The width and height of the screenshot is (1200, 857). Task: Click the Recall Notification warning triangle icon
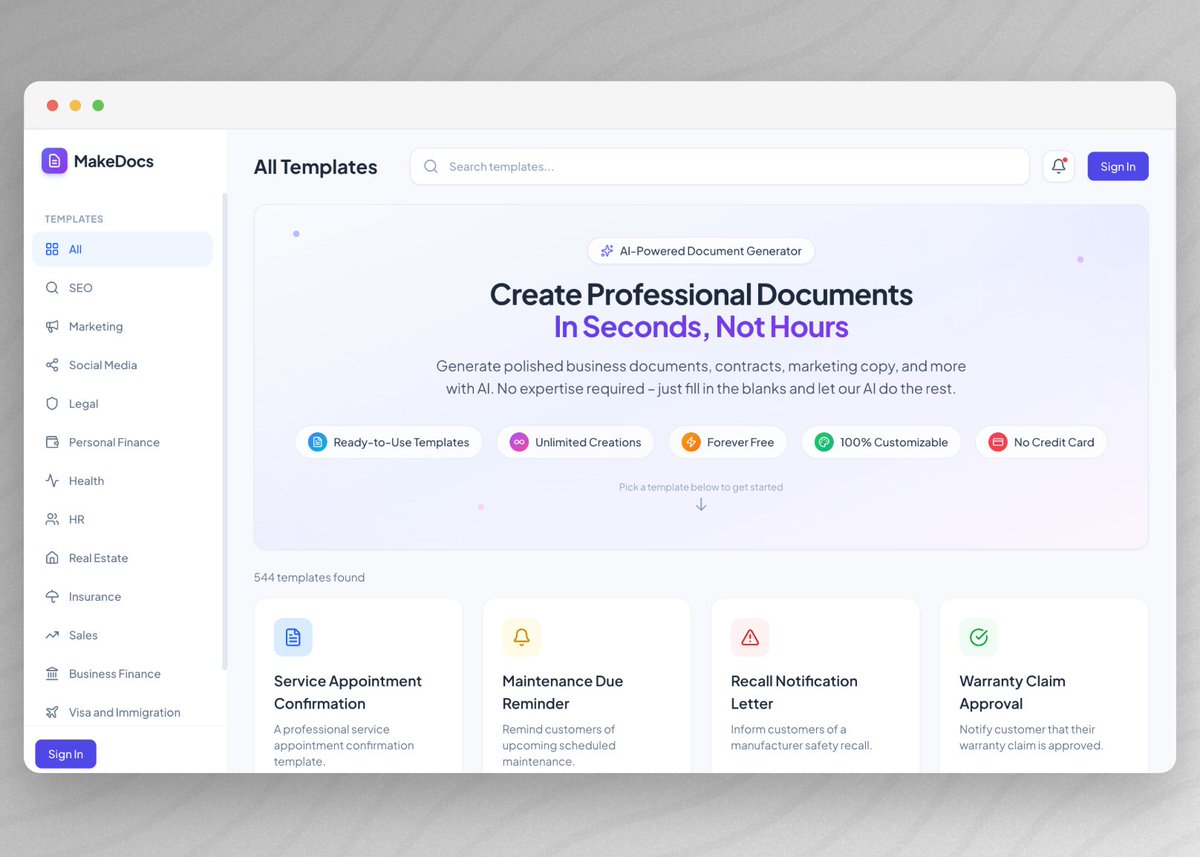click(x=749, y=637)
